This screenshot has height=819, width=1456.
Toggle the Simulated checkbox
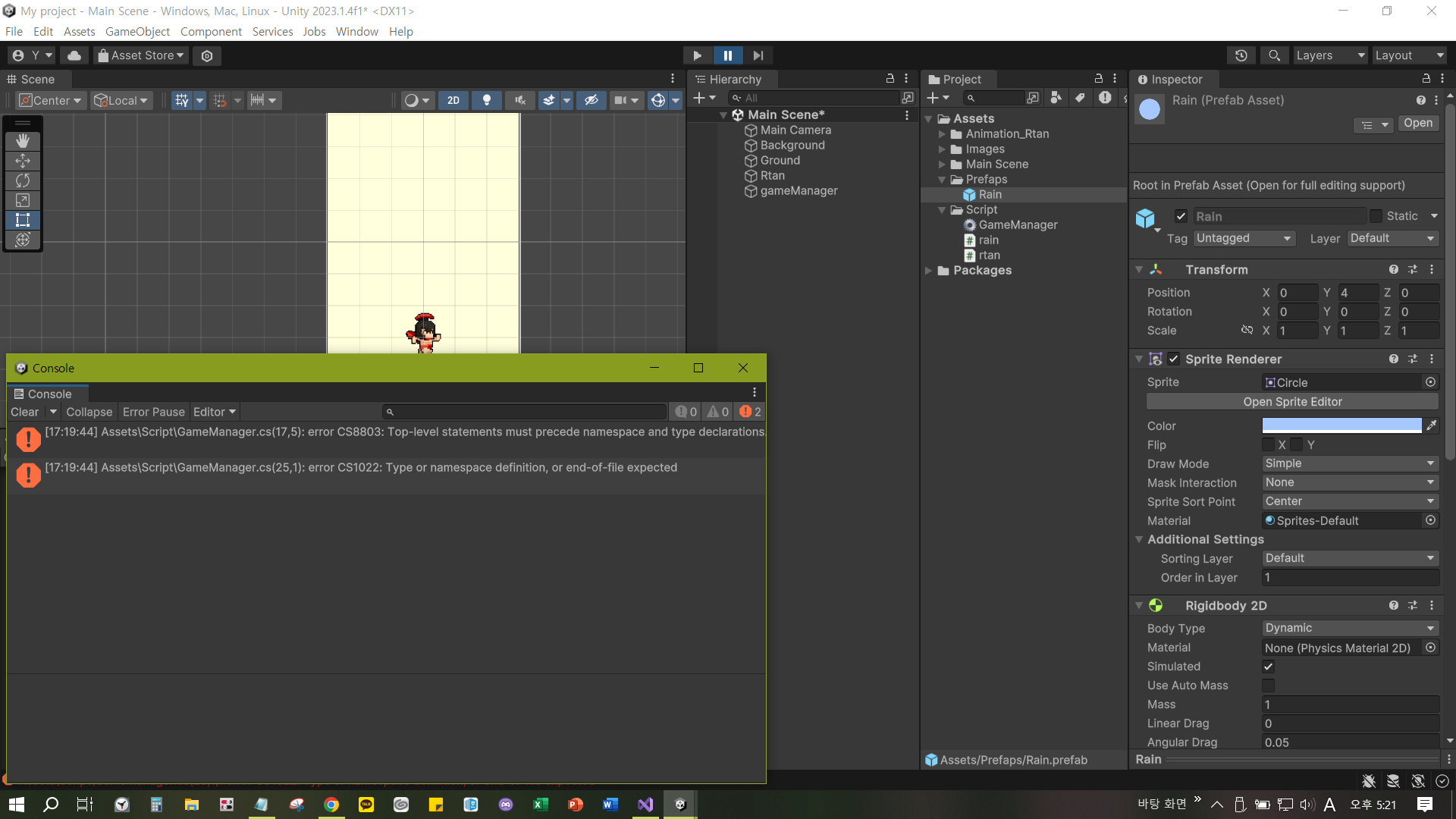[x=1269, y=667]
